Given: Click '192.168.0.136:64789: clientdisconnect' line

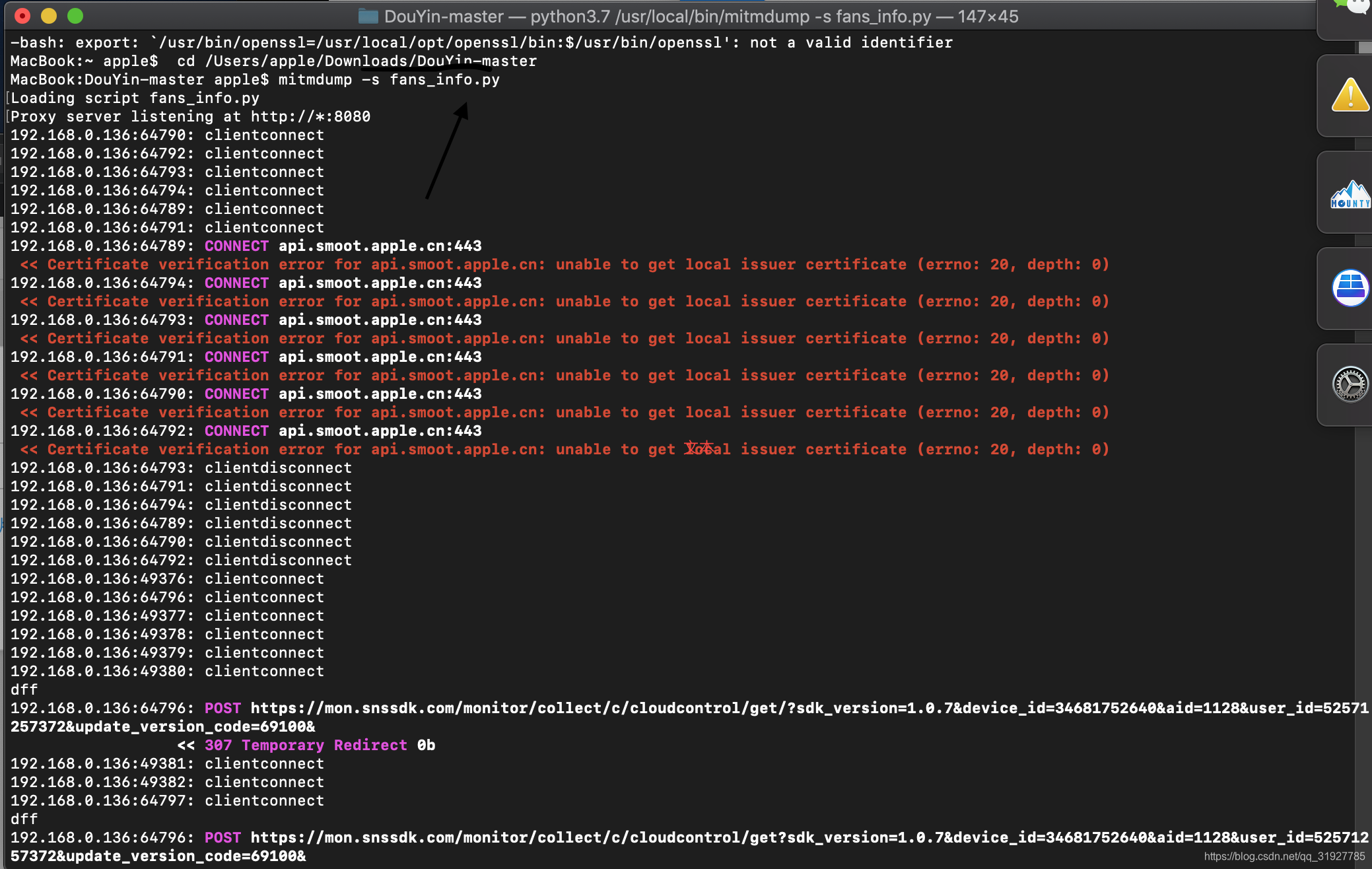Looking at the screenshot, I should click(181, 523).
